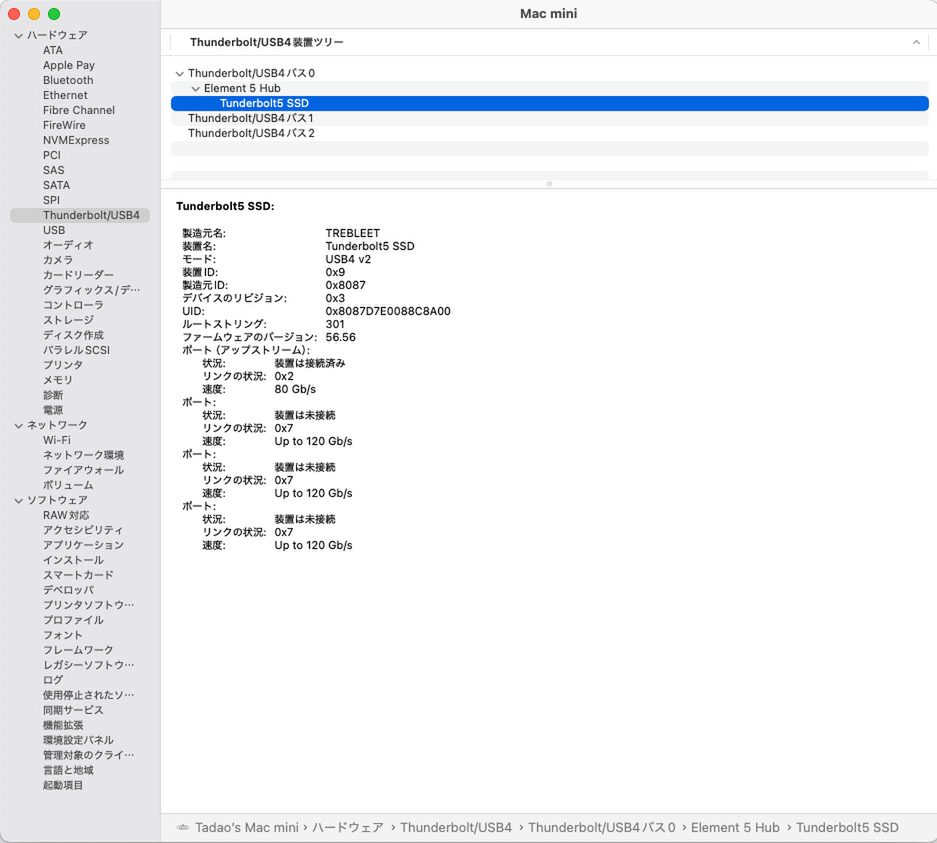Click the Mac mini icon in path bar
This screenshot has height=843, width=937.
point(182,828)
